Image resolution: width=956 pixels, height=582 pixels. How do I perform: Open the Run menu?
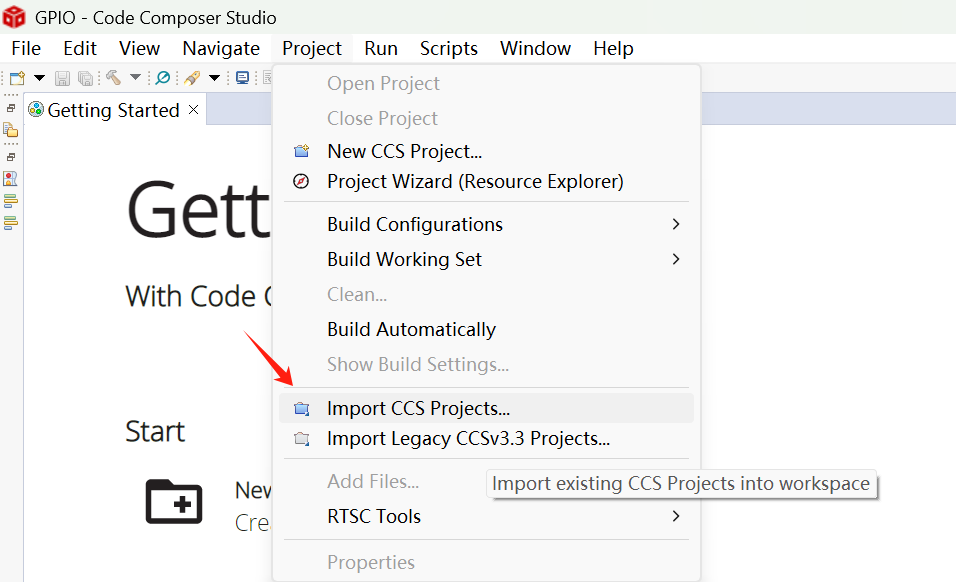click(380, 48)
